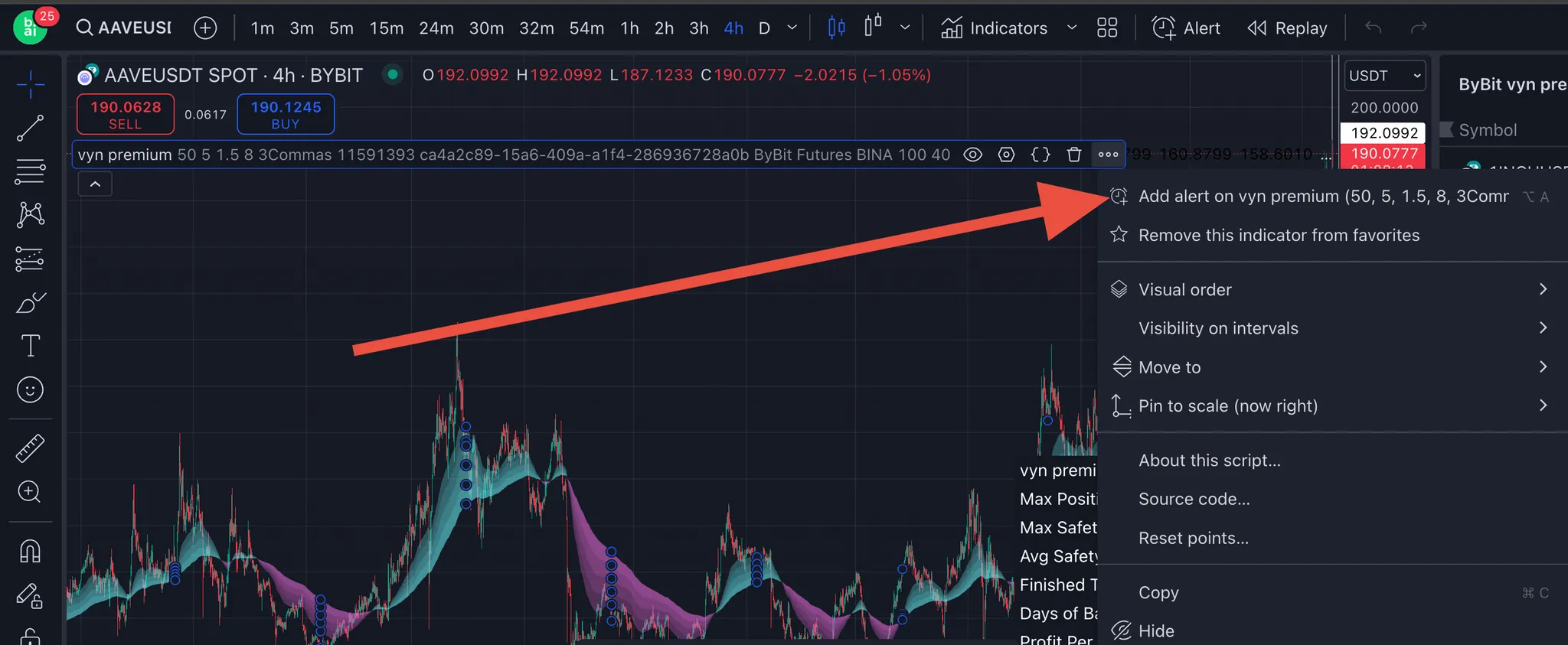
Task: Toggle vyn premium indicator visibility eye
Action: 972,155
